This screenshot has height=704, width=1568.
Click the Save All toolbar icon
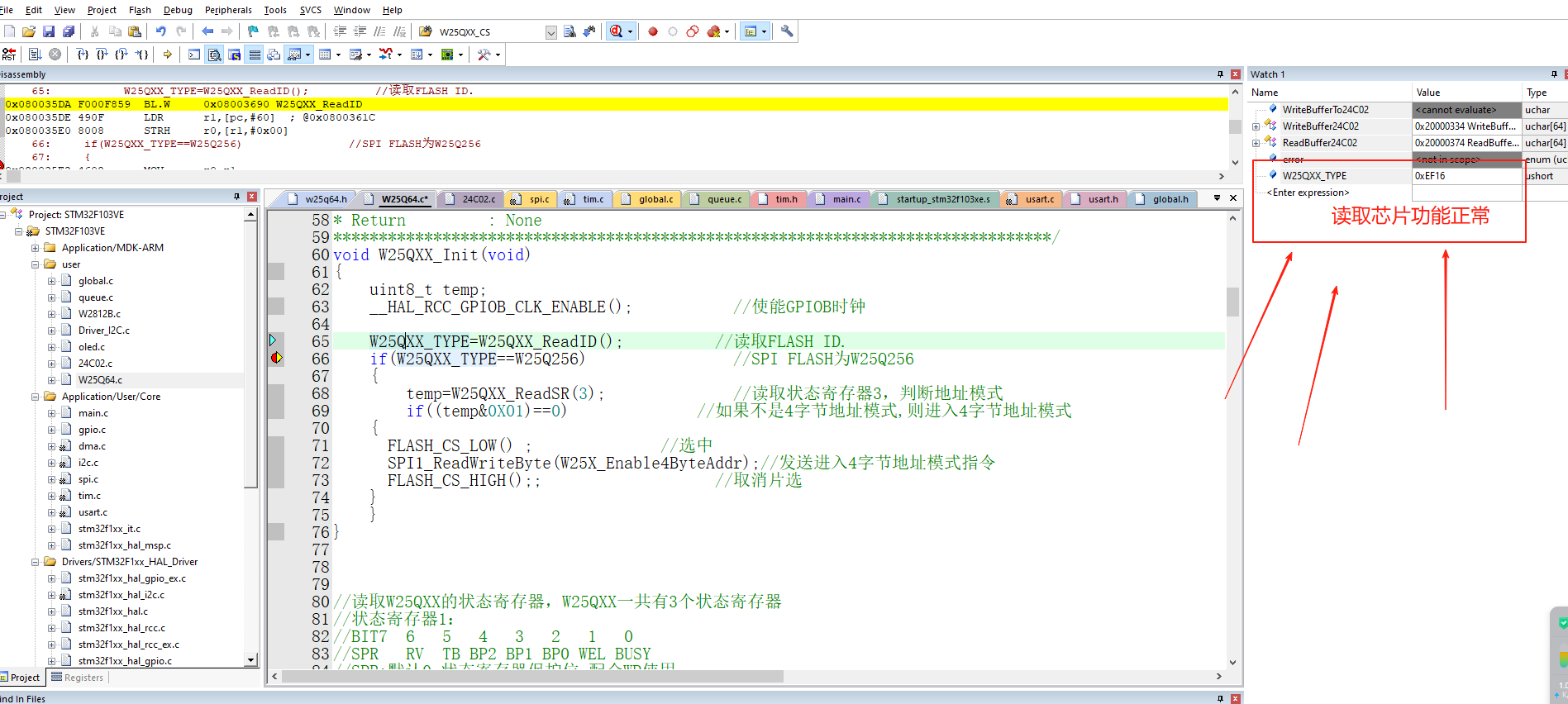pos(69,31)
